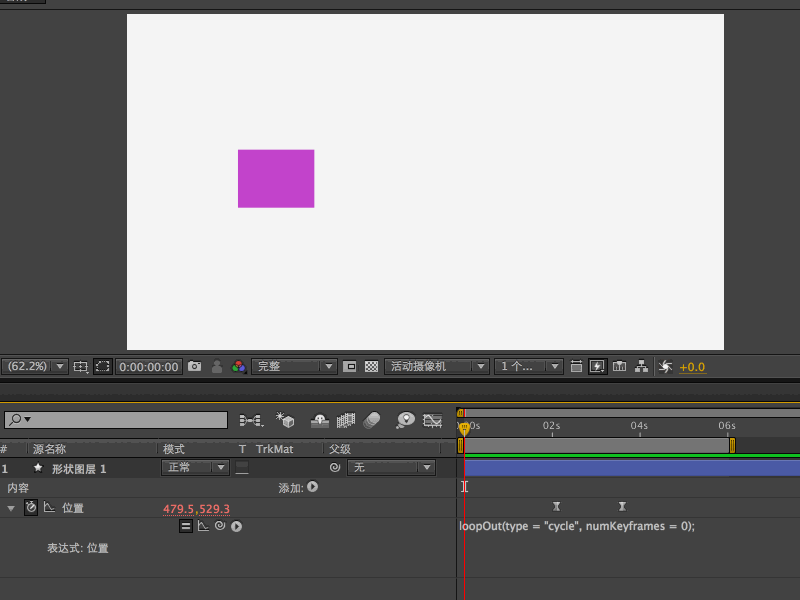The image size is (800, 600).
Task: Open the 活动摄像机 camera view dropdown
Action: tap(437, 366)
